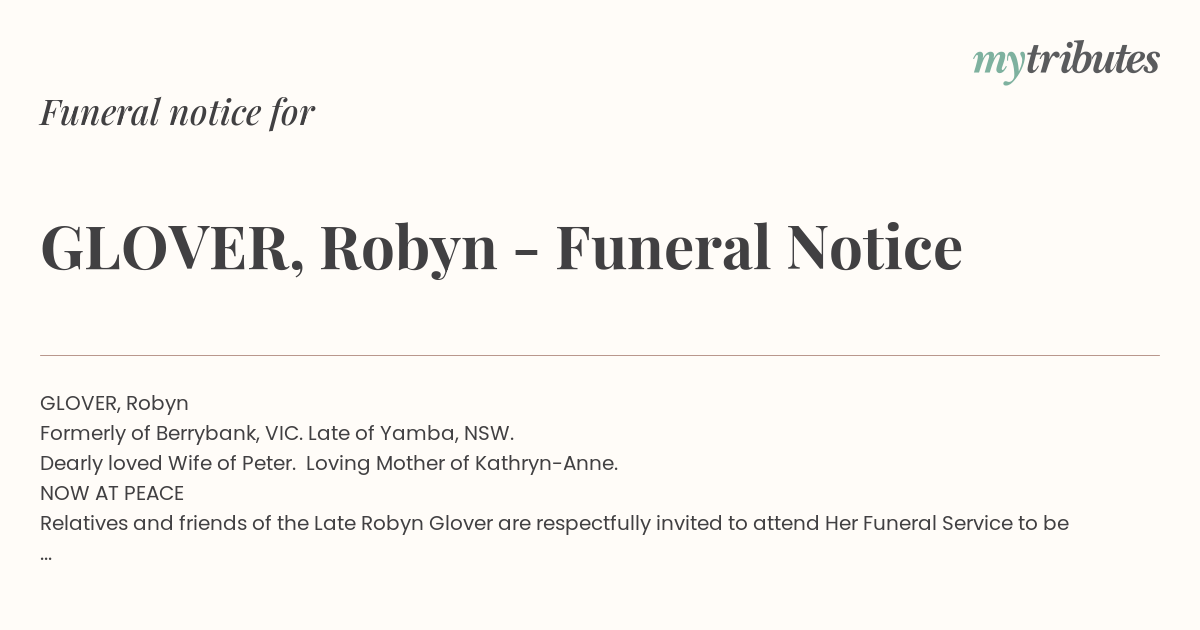This screenshot has width=1200, height=630.
Task: Click 'Loving Mother of Kathryn-Anne' text
Action: point(462,464)
